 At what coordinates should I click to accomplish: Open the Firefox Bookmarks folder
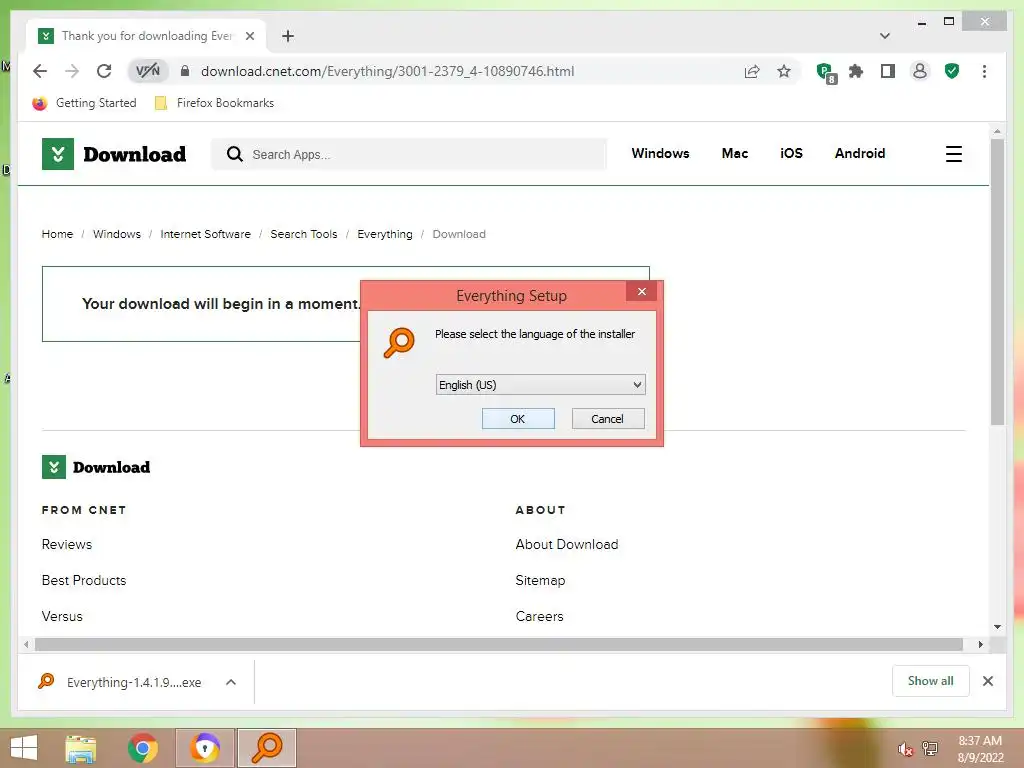click(x=214, y=103)
